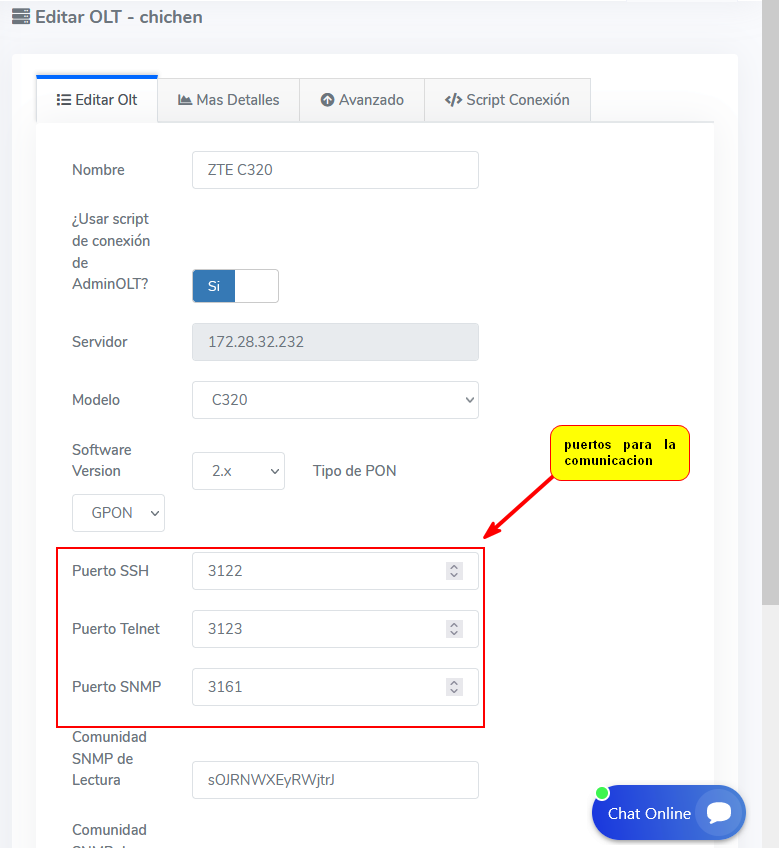Open the Avanzado tab
Screen dimensions: 779x848
(362, 100)
